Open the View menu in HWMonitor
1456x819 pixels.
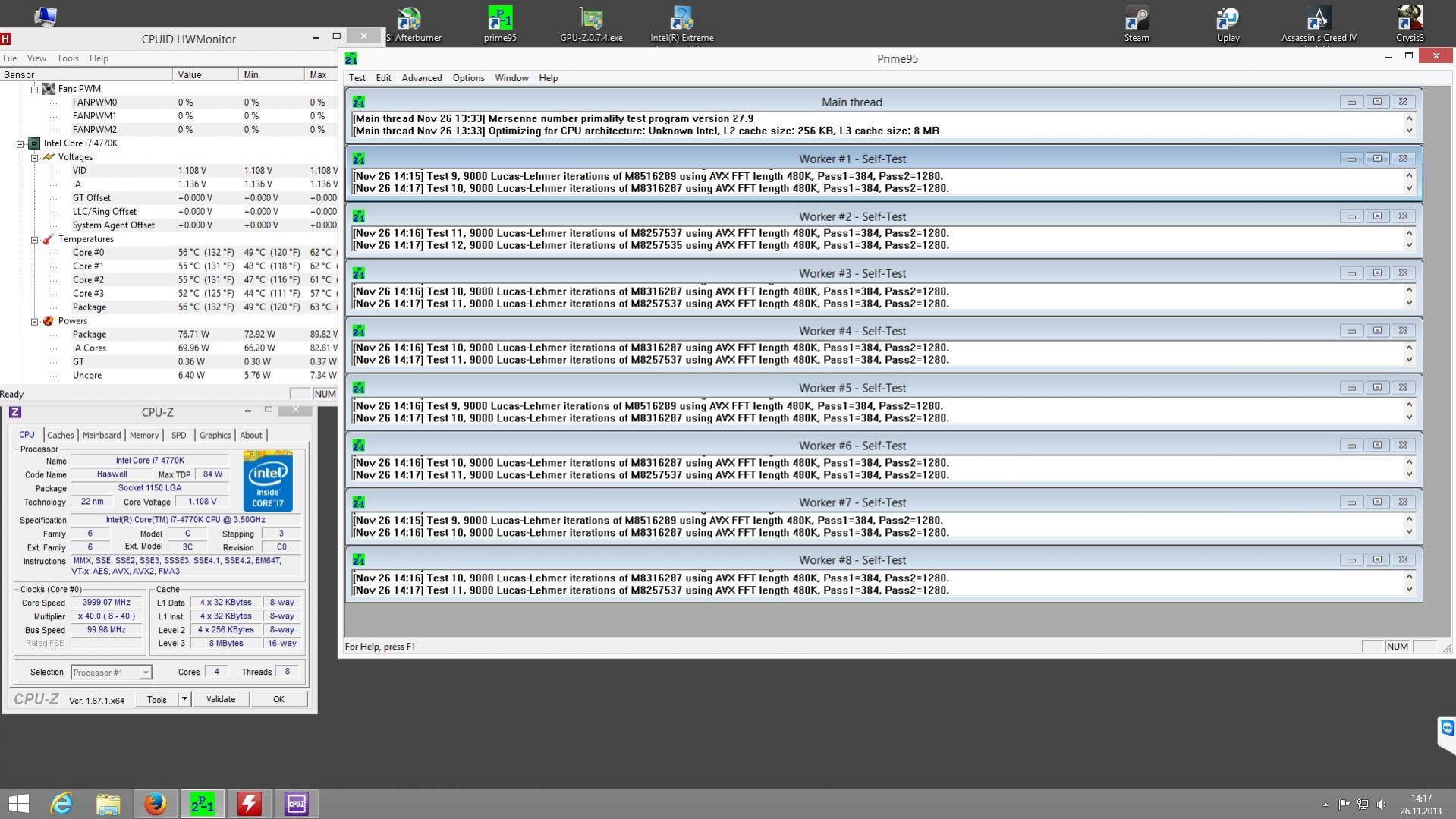point(36,58)
